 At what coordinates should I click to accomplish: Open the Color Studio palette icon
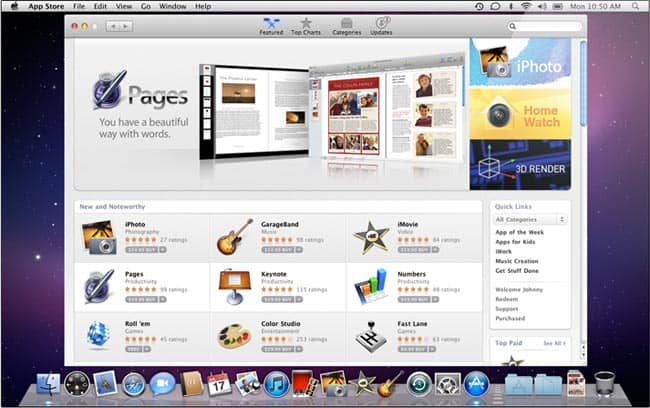(x=234, y=335)
